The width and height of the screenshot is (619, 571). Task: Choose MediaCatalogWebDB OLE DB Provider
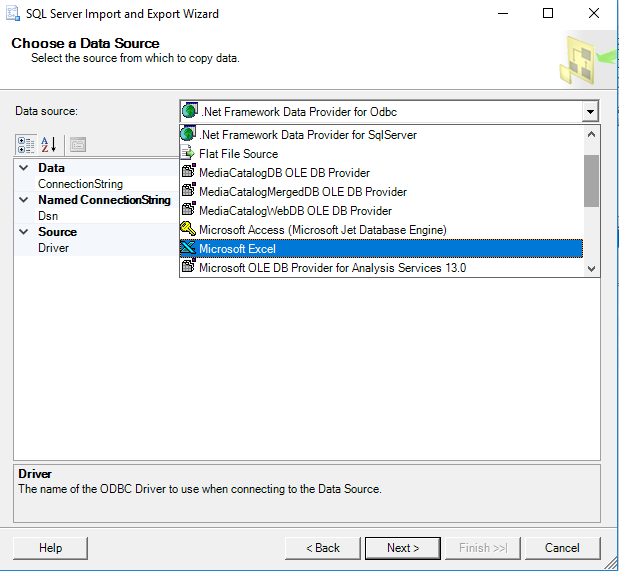click(381, 210)
